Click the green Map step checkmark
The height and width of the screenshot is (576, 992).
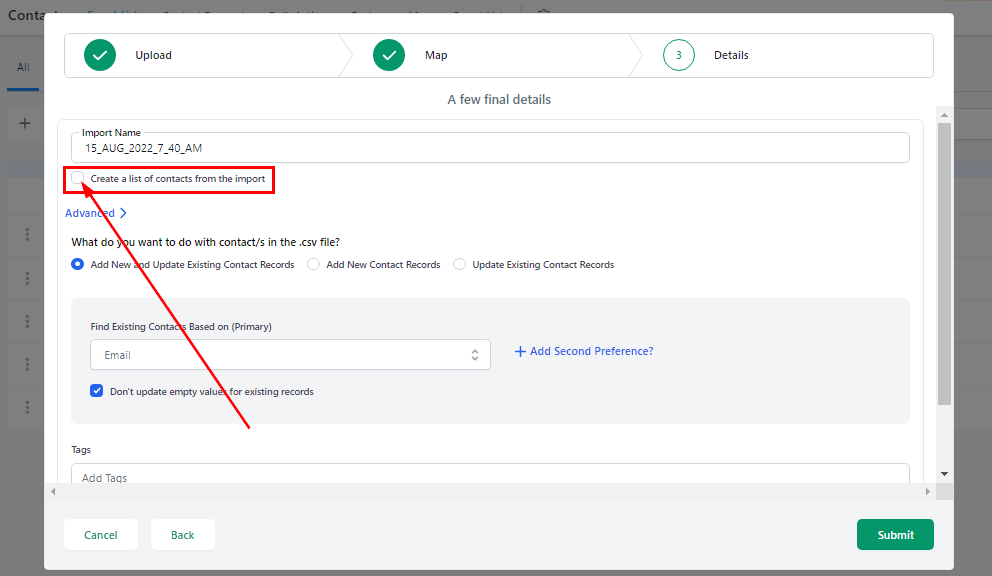point(389,56)
